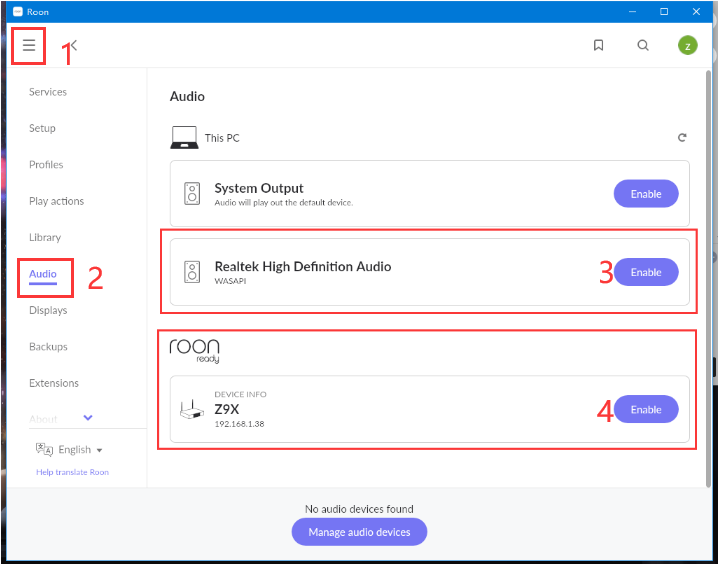
Task: Expand the settings list down chevron
Action: (x=88, y=418)
